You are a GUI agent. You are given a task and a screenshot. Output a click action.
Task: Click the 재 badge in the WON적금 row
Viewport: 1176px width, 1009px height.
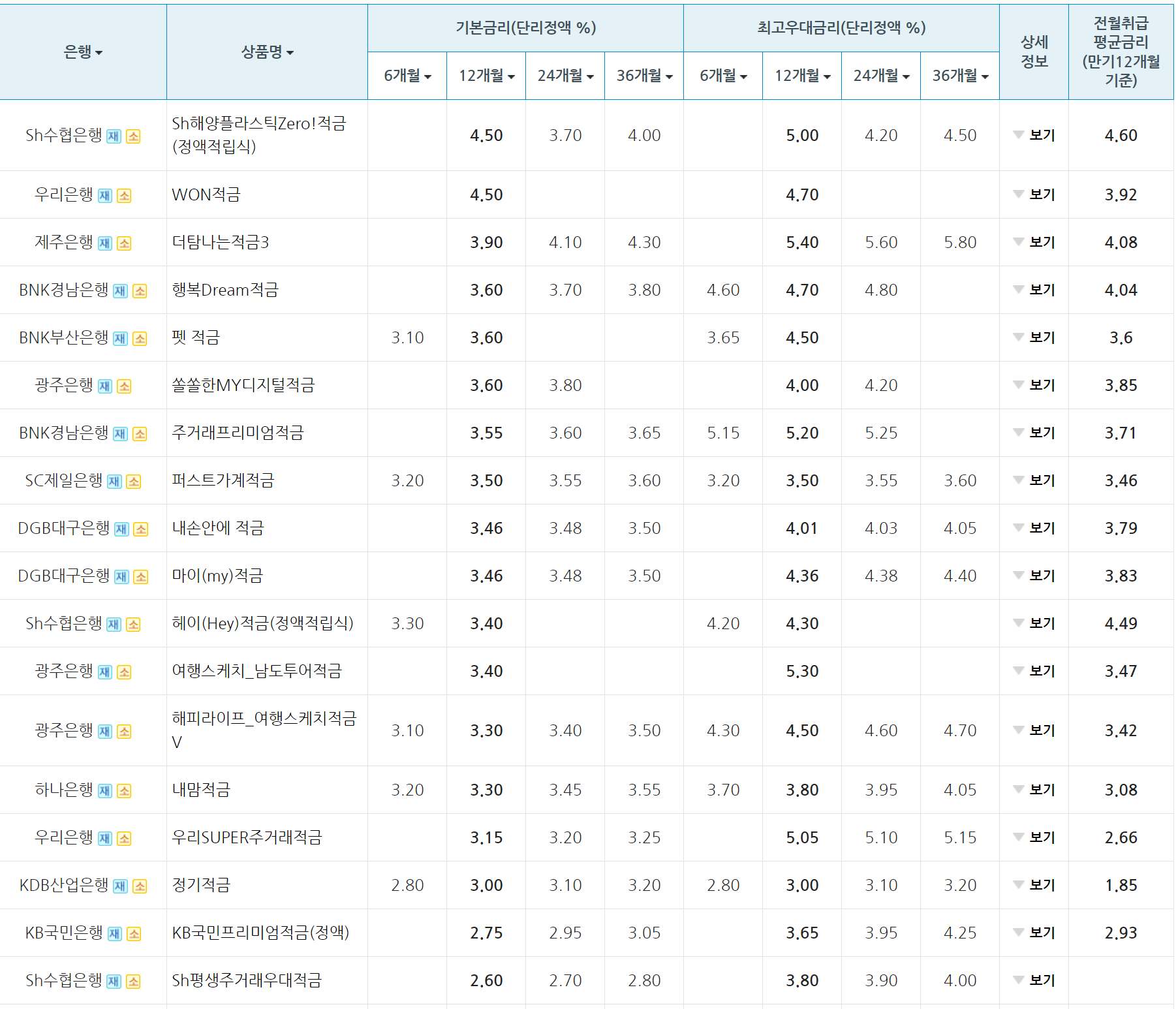[104, 196]
